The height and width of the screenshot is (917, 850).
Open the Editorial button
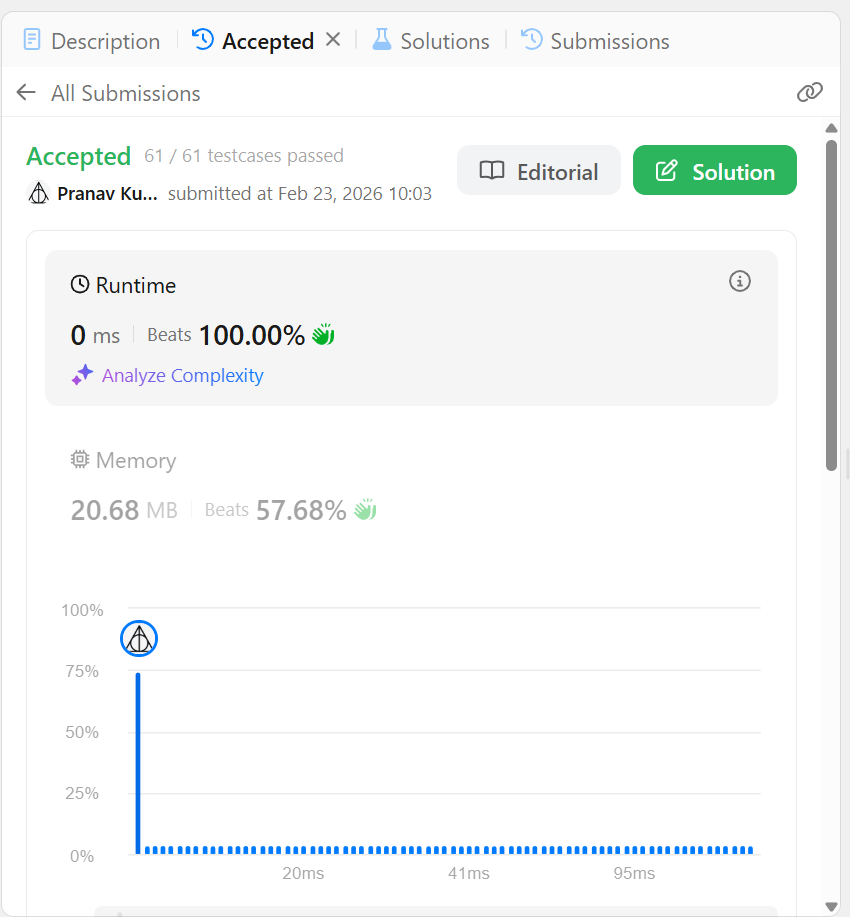click(538, 170)
